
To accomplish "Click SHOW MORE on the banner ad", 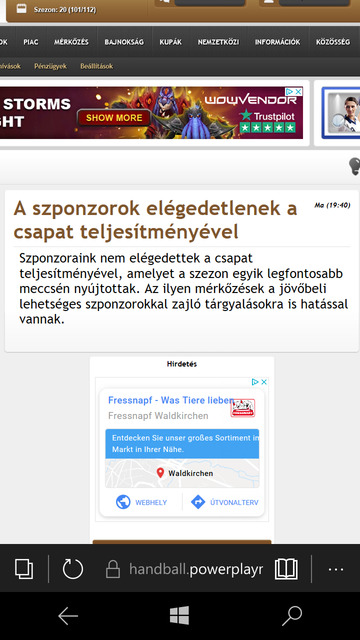I will [x=114, y=118].
